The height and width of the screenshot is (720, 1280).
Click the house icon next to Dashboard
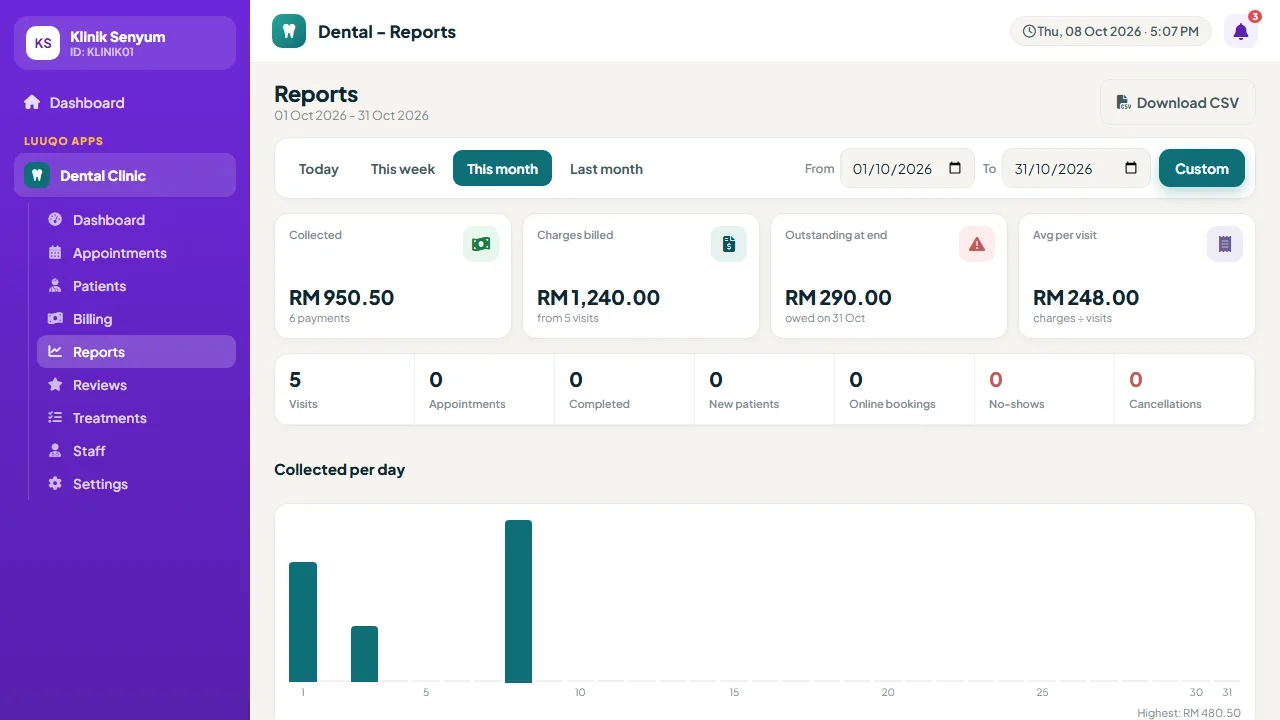(32, 102)
